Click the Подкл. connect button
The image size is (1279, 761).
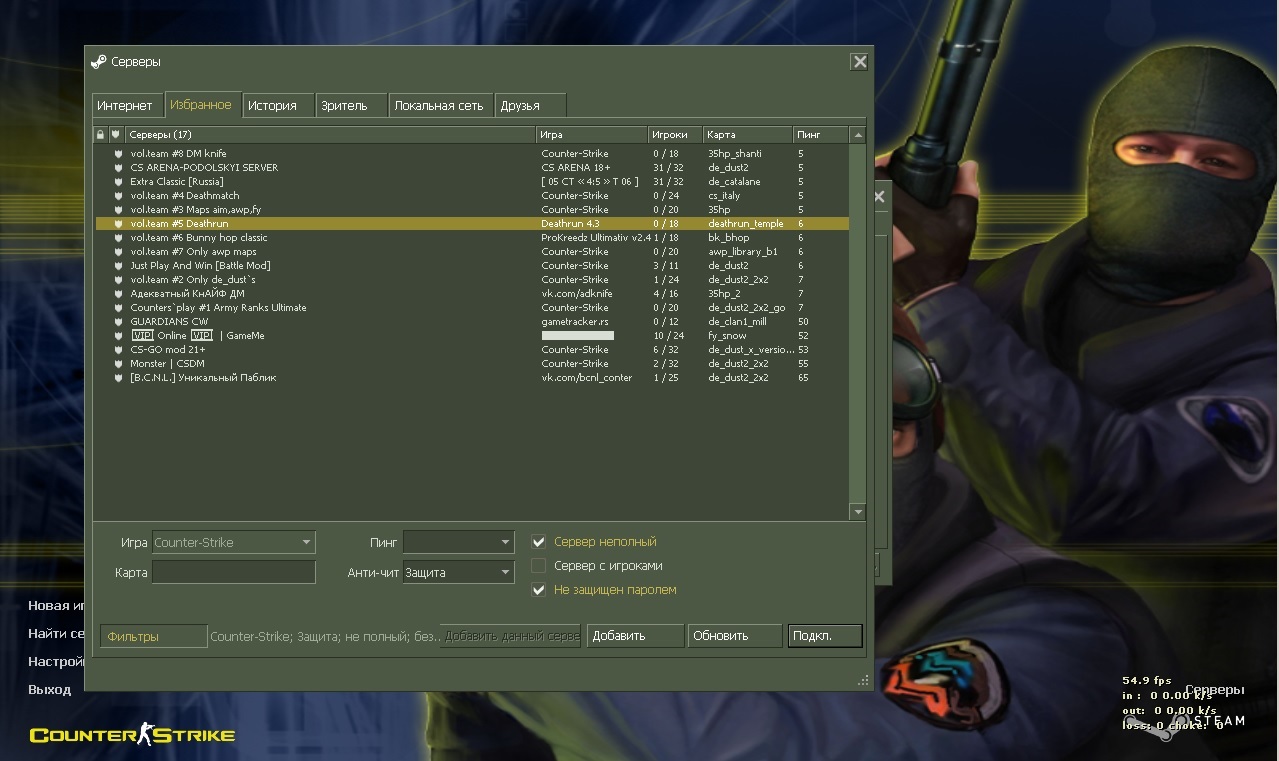825,636
